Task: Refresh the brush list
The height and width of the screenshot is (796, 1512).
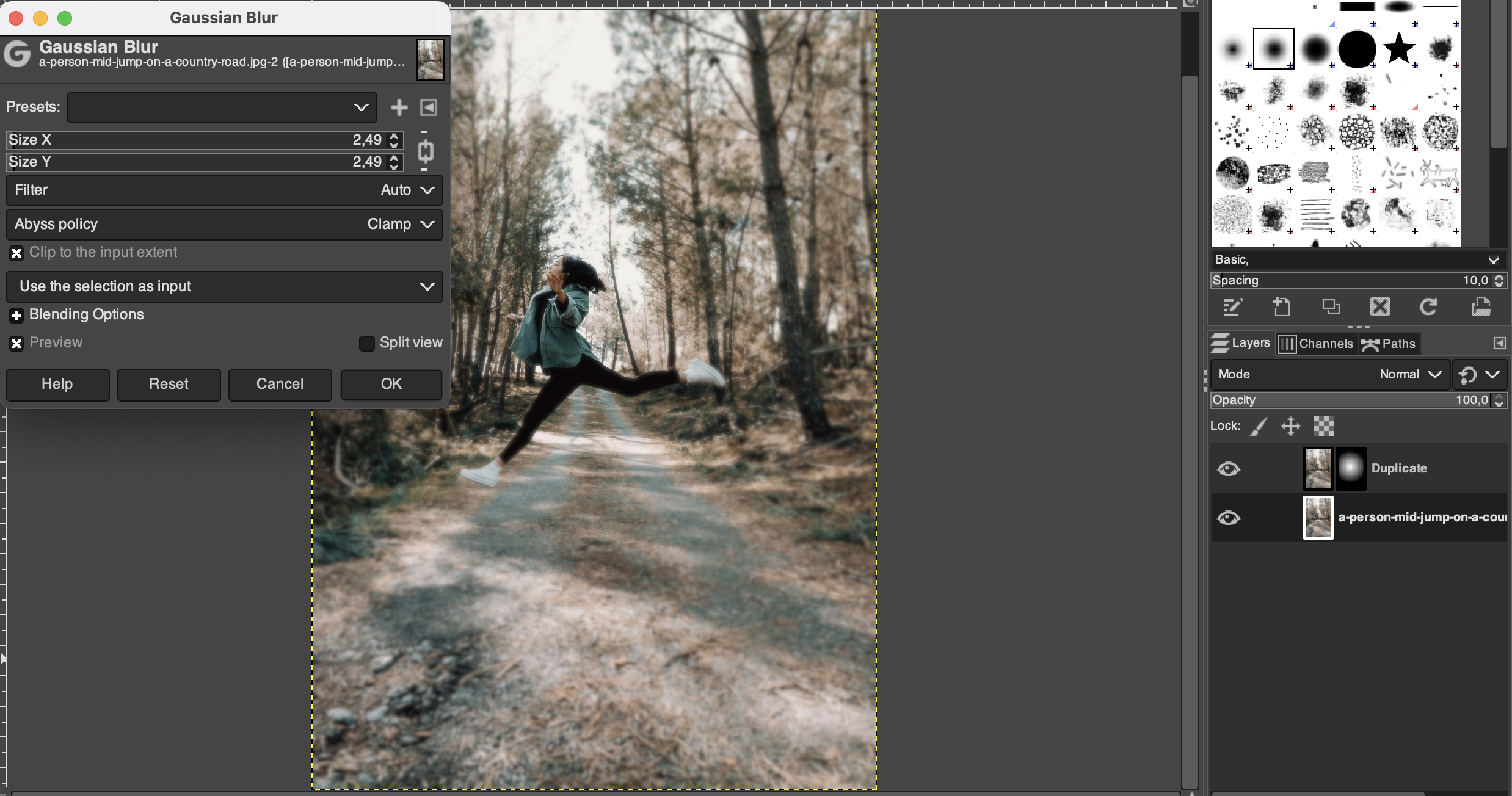Action: click(x=1430, y=307)
